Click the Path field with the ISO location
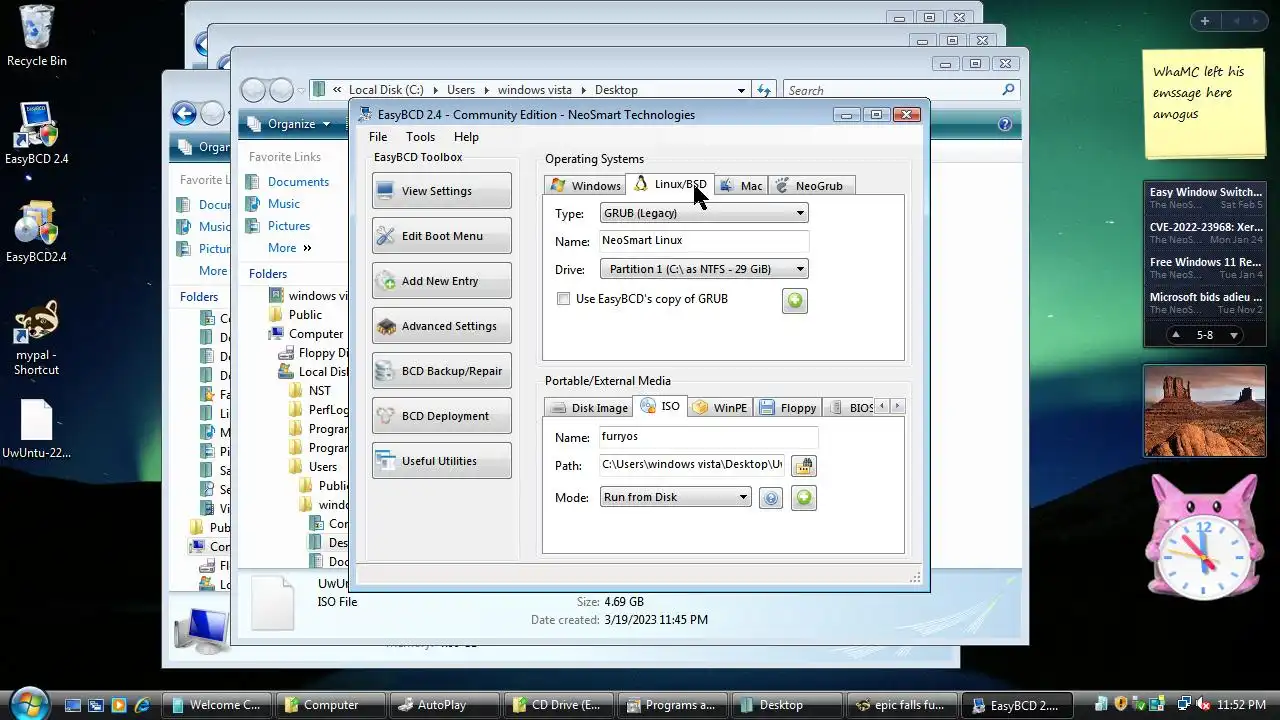1280x720 pixels. [692, 464]
